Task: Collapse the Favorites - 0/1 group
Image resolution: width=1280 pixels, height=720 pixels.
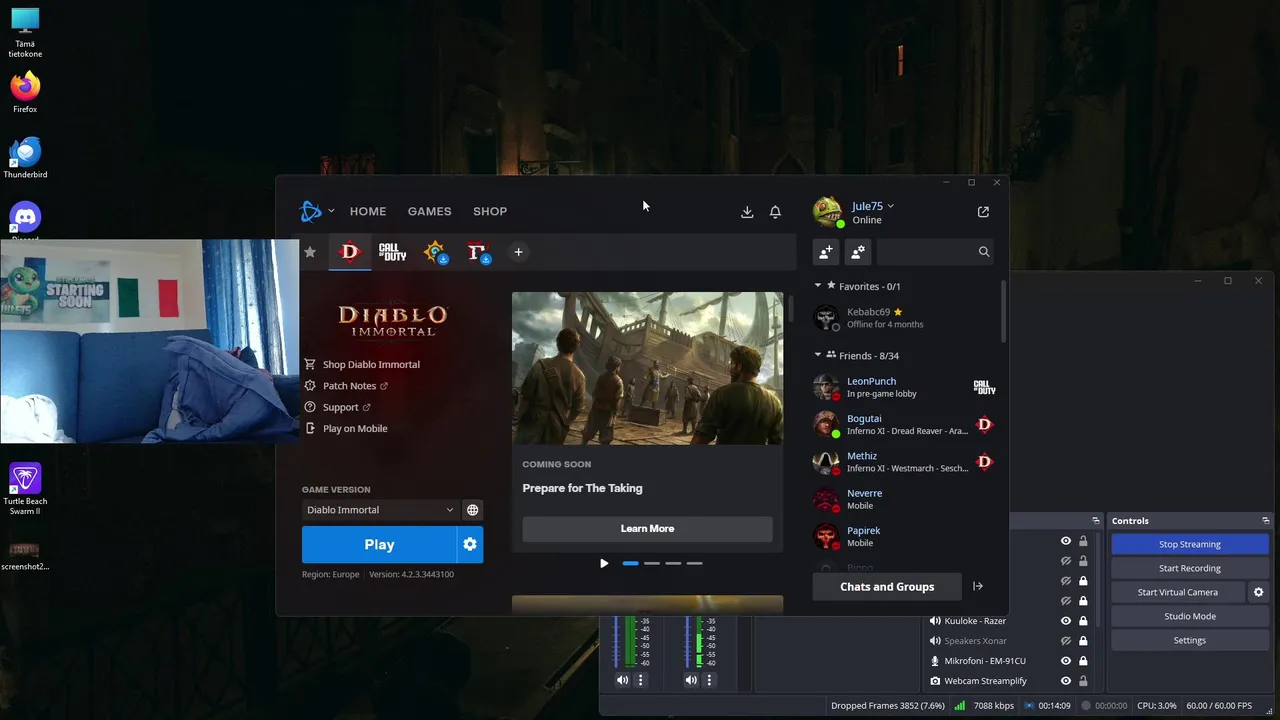Action: [818, 286]
